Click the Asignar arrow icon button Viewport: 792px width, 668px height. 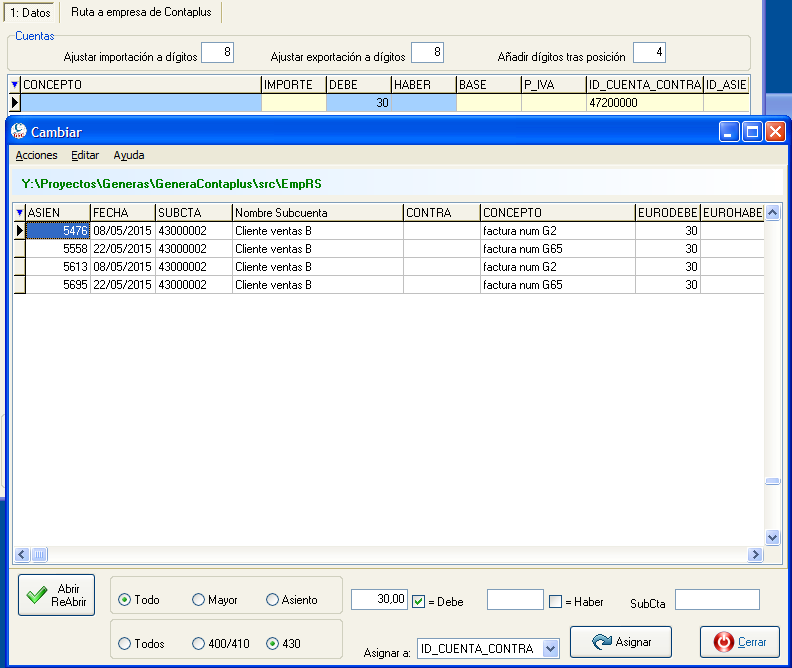tap(621, 642)
